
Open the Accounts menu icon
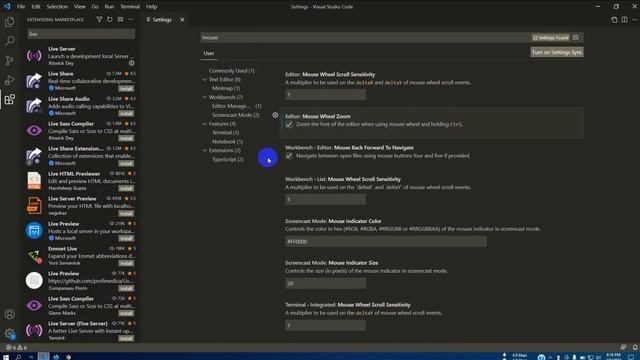coord(9,314)
